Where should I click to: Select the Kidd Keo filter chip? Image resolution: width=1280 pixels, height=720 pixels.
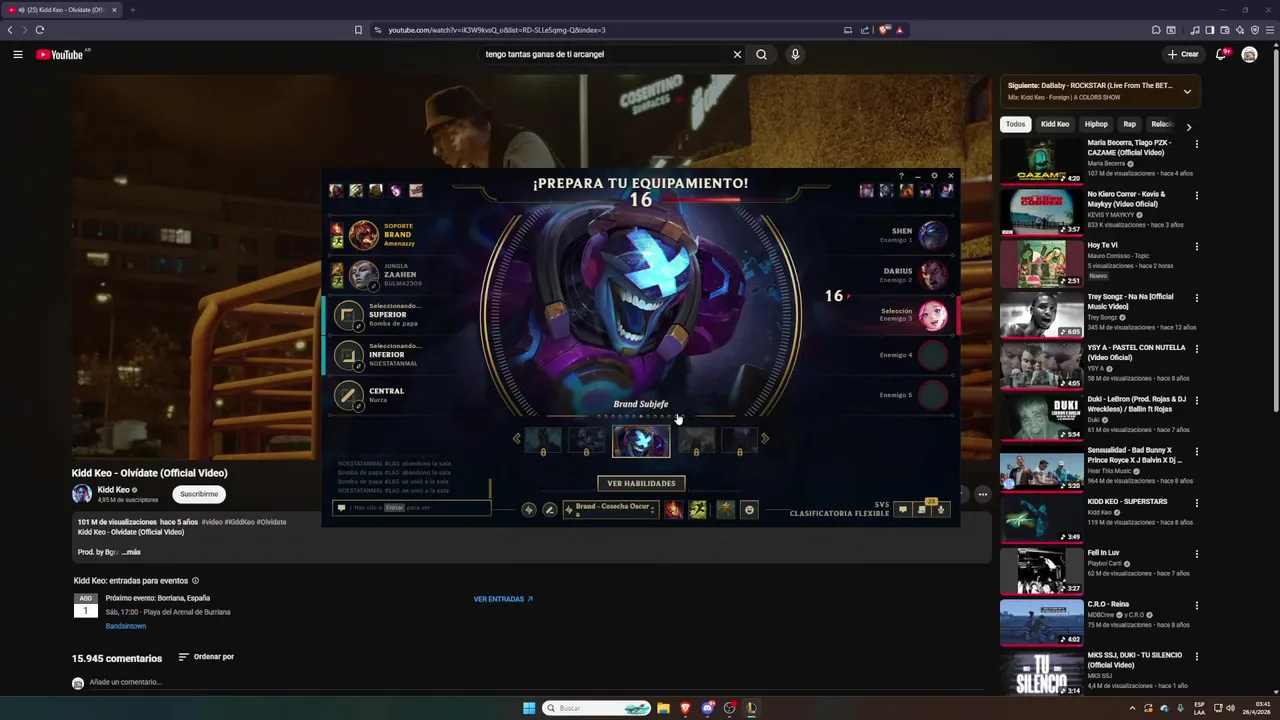coord(1055,124)
